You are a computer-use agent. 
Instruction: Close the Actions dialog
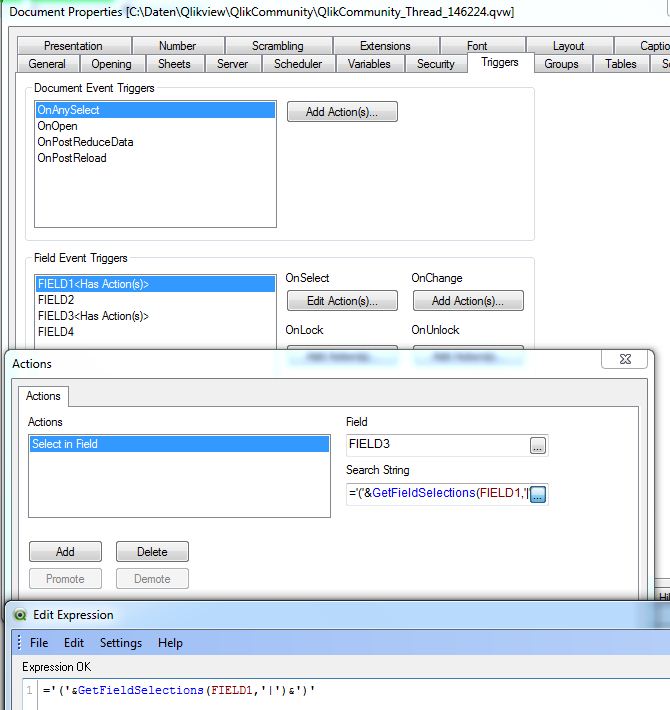(x=625, y=359)
